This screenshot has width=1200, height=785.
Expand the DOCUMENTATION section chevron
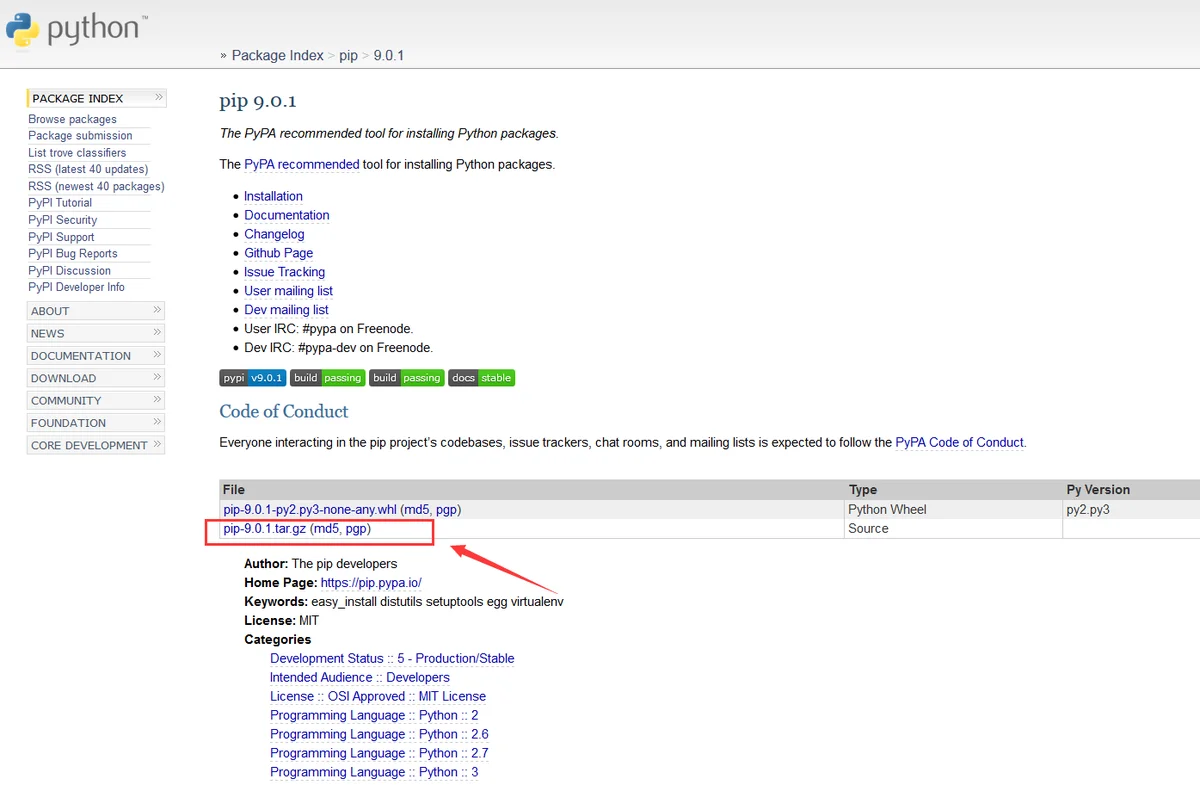tap(157, 355)
